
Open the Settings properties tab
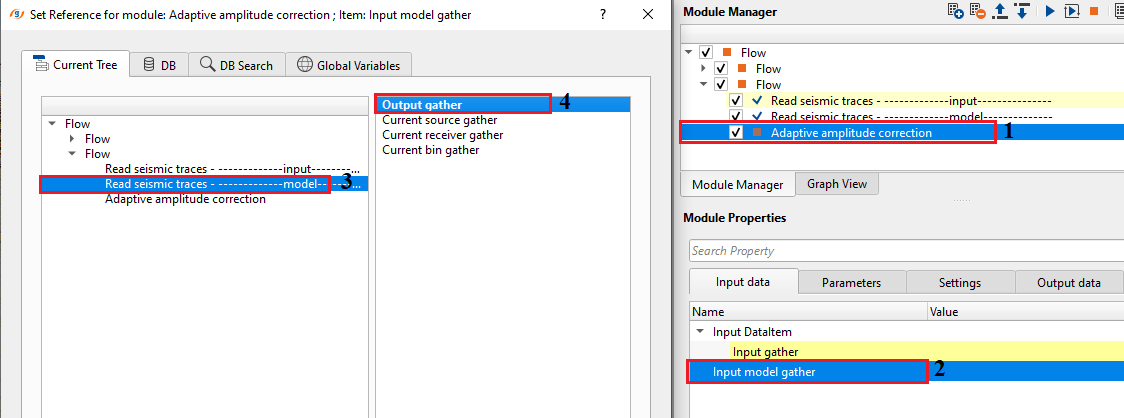point(960,282)
